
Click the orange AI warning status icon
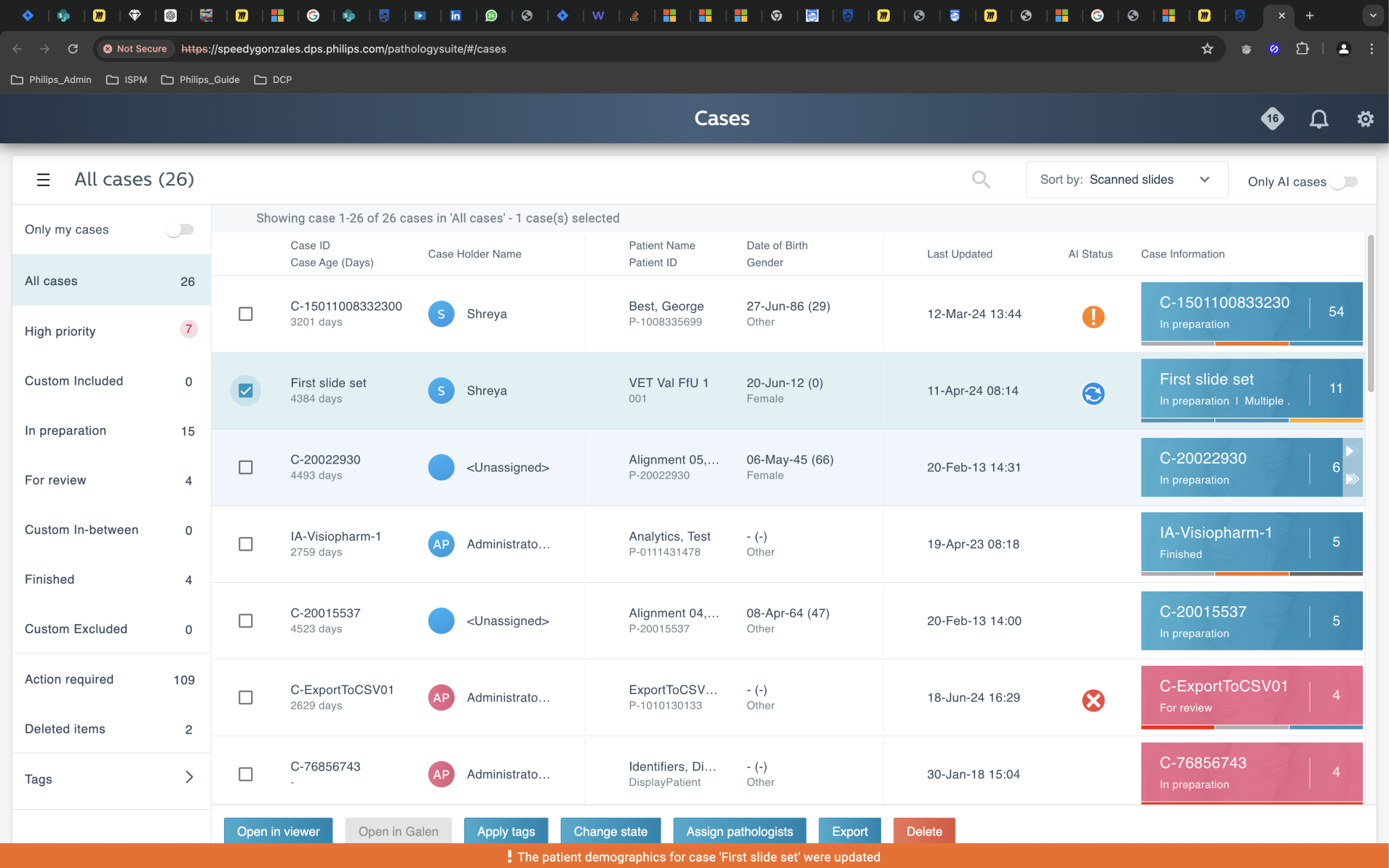coord(1093,316)
